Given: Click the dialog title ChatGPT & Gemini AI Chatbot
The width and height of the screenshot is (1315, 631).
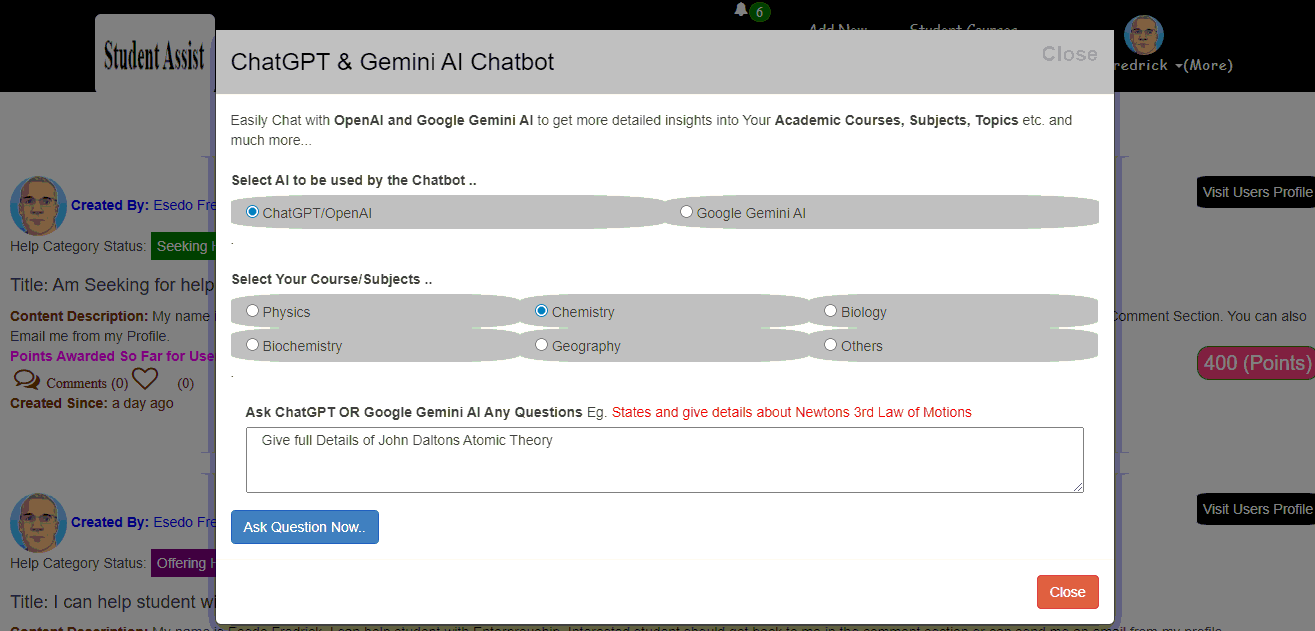Looking at the screenshot, I should pyautogui.click(x=393, y=62).
